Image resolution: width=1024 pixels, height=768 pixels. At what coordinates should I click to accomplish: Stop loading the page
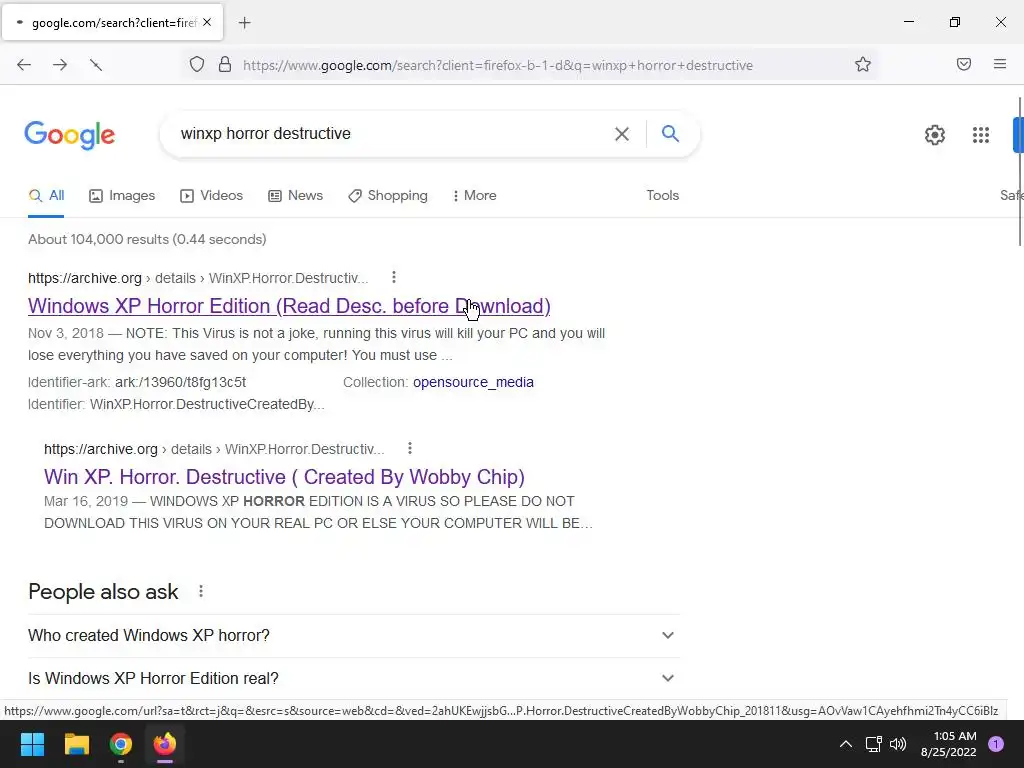tap(96, 65)
